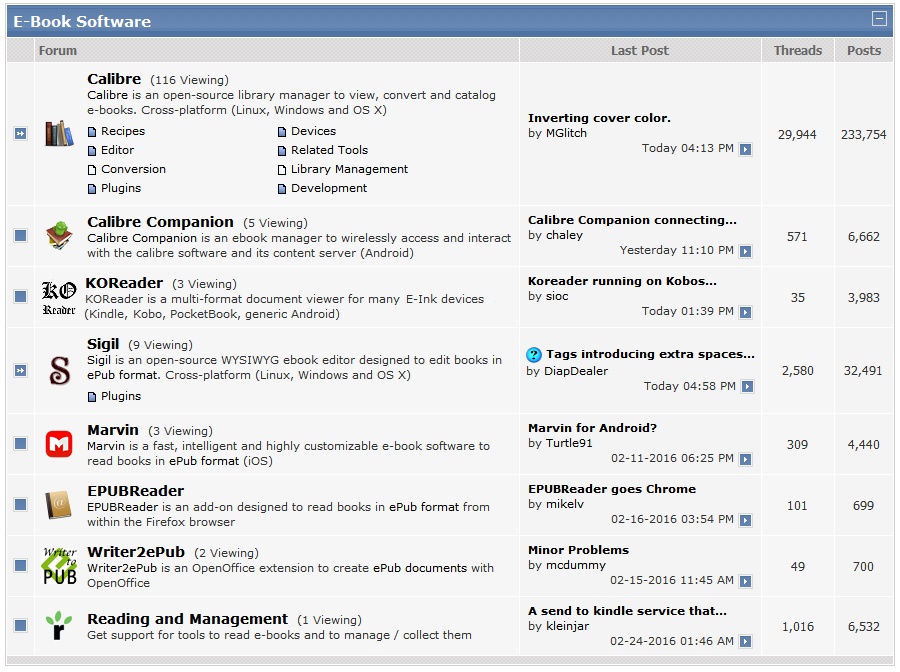Click the Reading and Management green icon
The image size is (900, 672).
click(59, 626)
